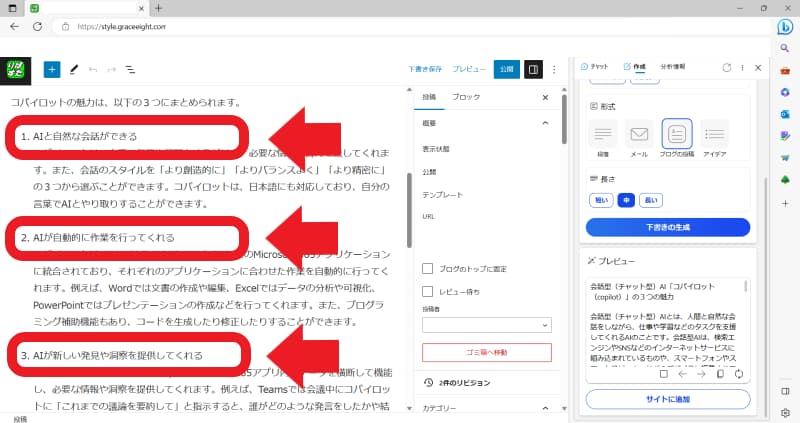Select the paragraph format icon
The image size is (800, 423).
[603, 134]
